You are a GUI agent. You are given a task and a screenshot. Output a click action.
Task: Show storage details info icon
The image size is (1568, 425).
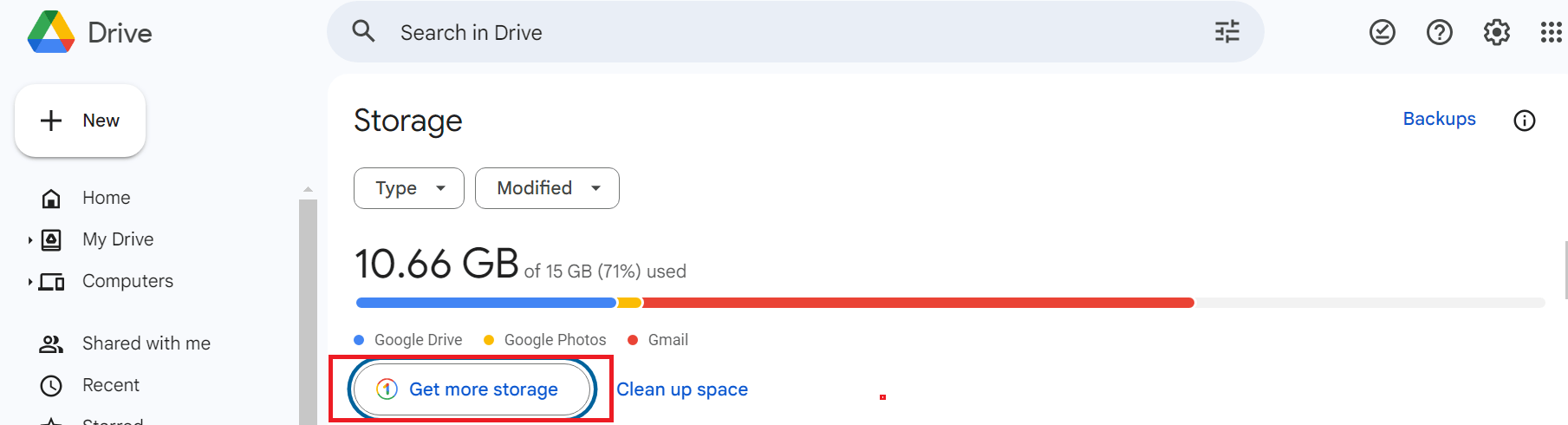[x=1524, y=121]
